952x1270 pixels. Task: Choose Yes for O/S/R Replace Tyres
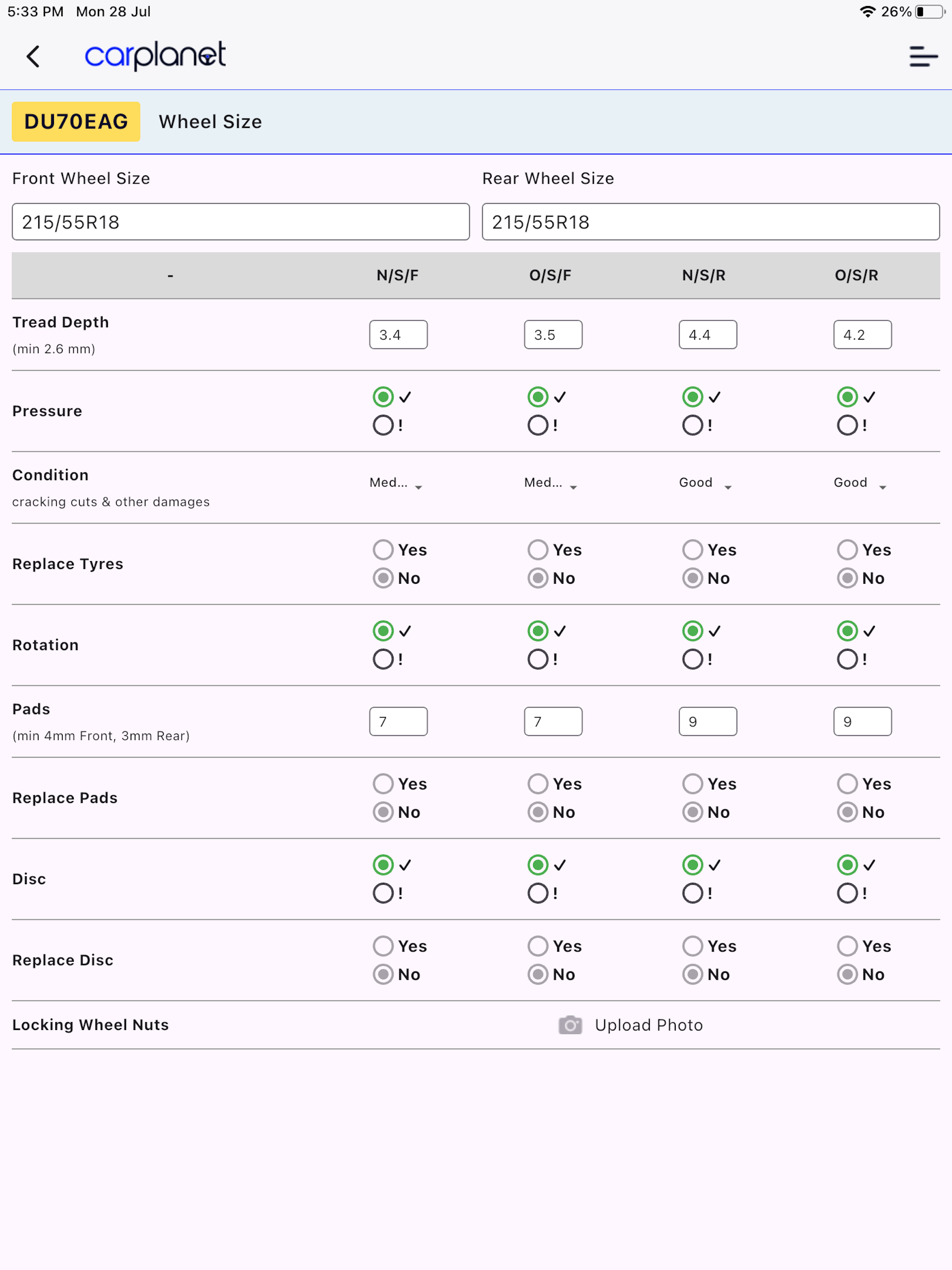(x=847, y=550)
